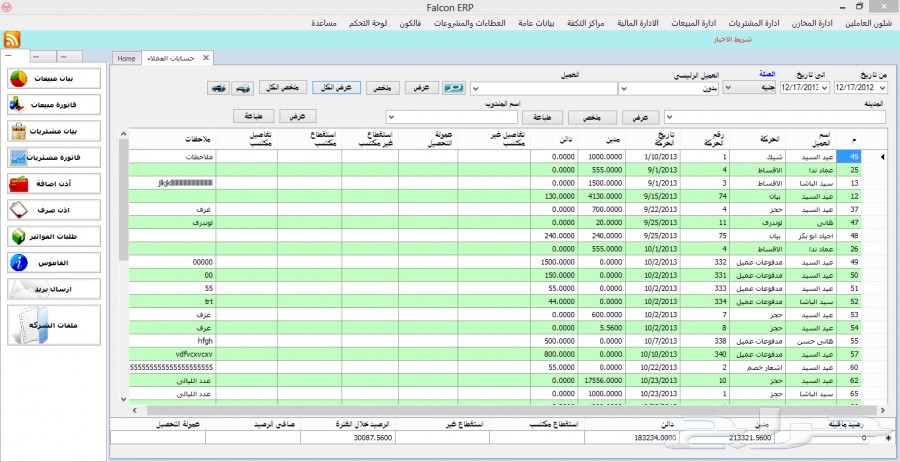Open the العطاءات والمشروعات menu
900x462 pixels.
[x=470, y=24]
